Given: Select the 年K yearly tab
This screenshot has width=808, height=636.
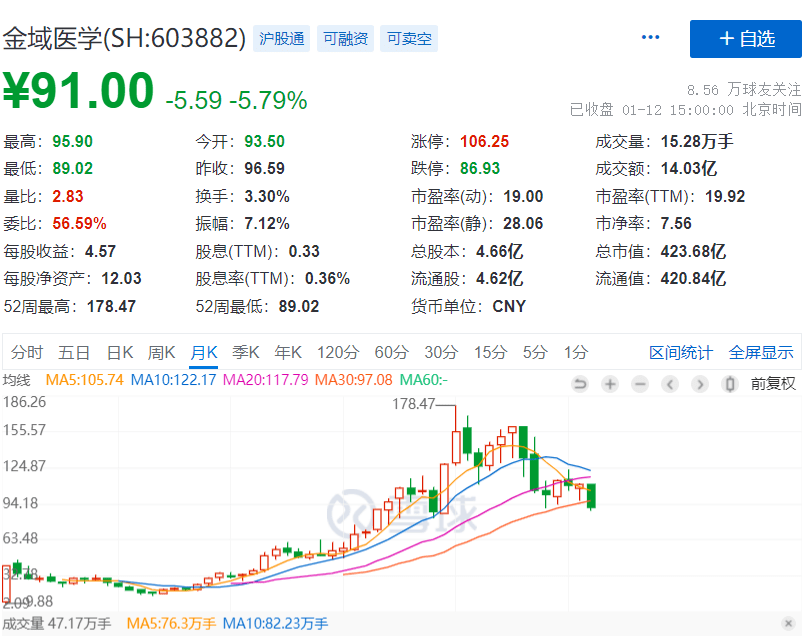Looking at the screenshot, I should [288, 352].
